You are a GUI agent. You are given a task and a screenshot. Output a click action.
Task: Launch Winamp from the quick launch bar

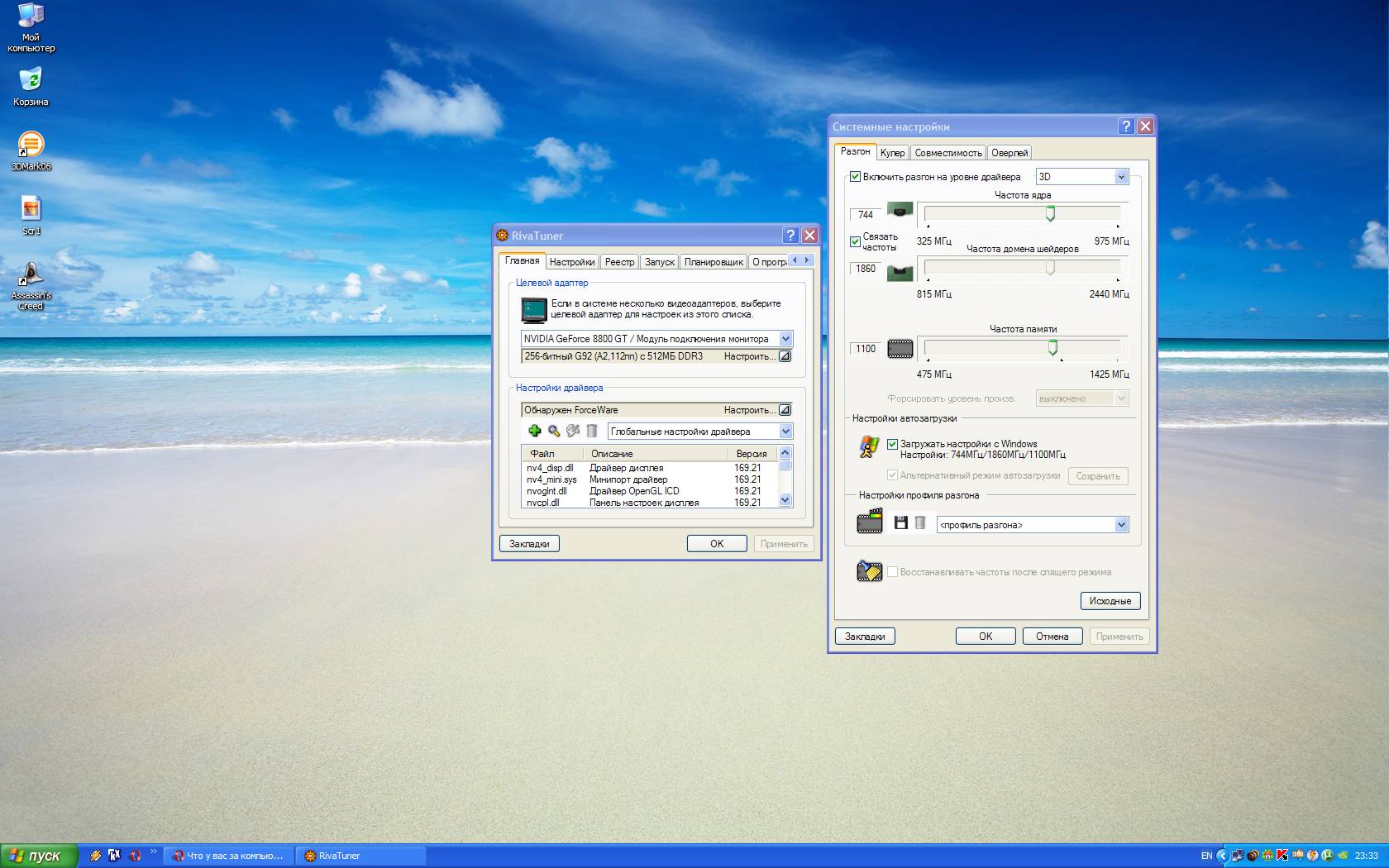[x=96, y=856]
